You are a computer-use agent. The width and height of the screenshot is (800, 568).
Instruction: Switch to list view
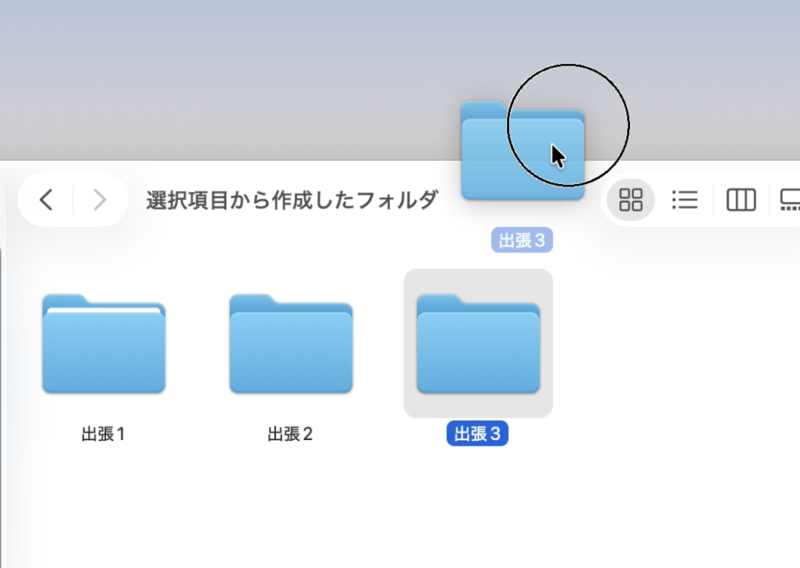point(685,200)
